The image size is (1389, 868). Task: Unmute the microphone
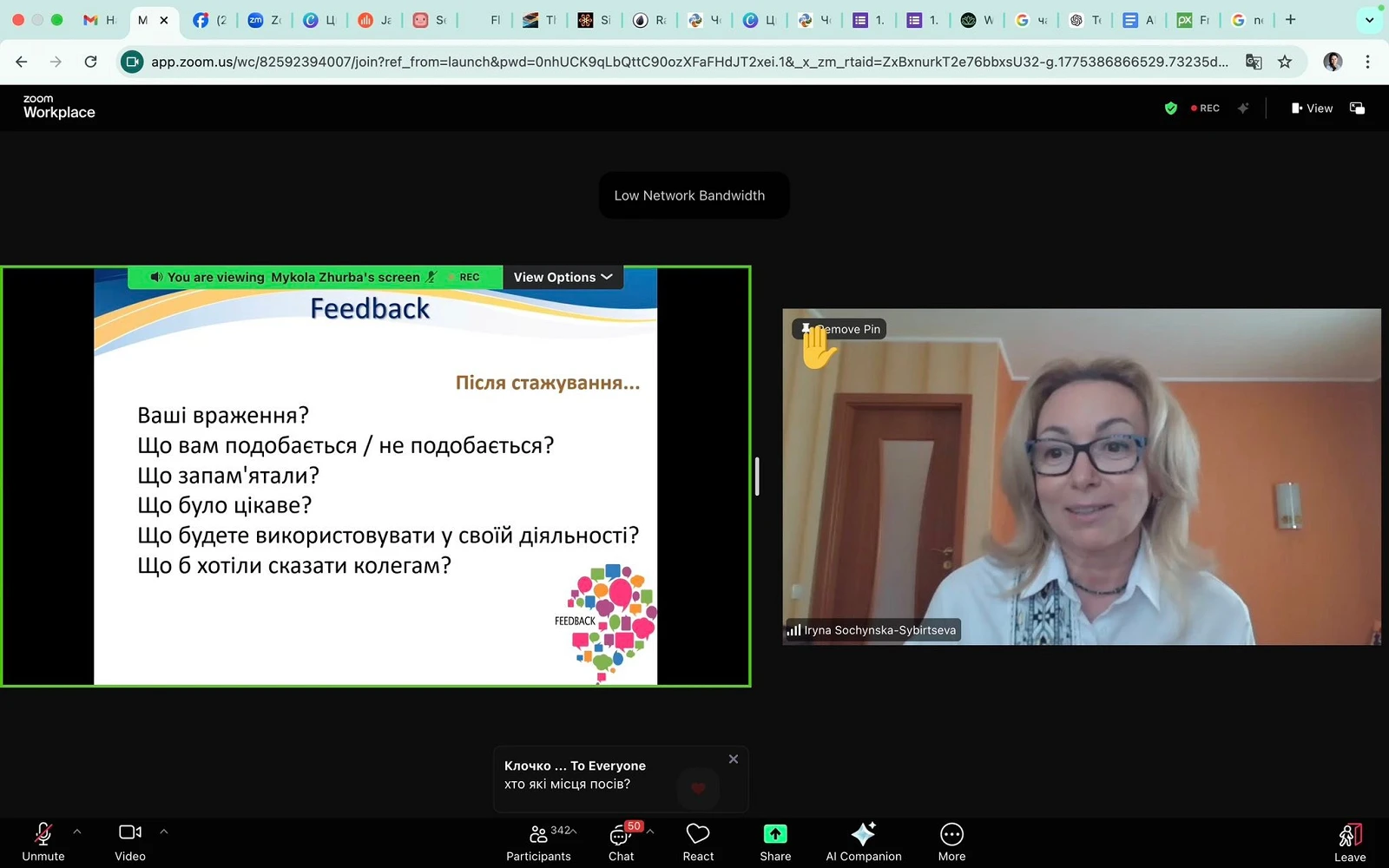click(x=43, y=842)
